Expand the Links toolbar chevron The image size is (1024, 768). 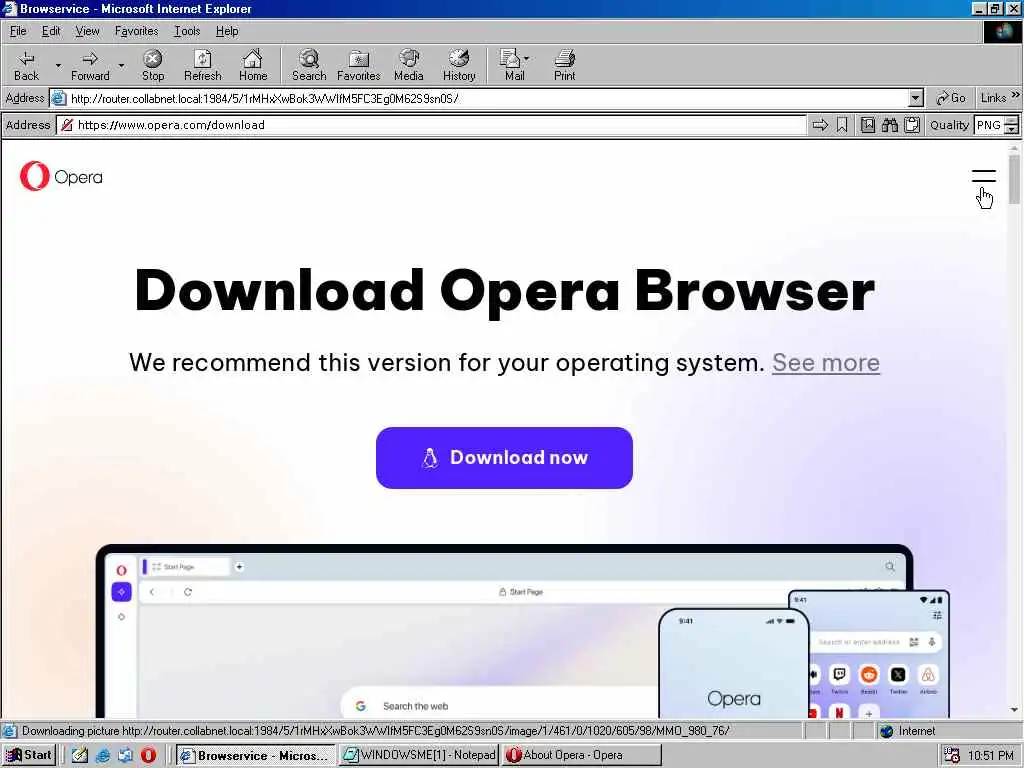click(x=1016, y=95)
